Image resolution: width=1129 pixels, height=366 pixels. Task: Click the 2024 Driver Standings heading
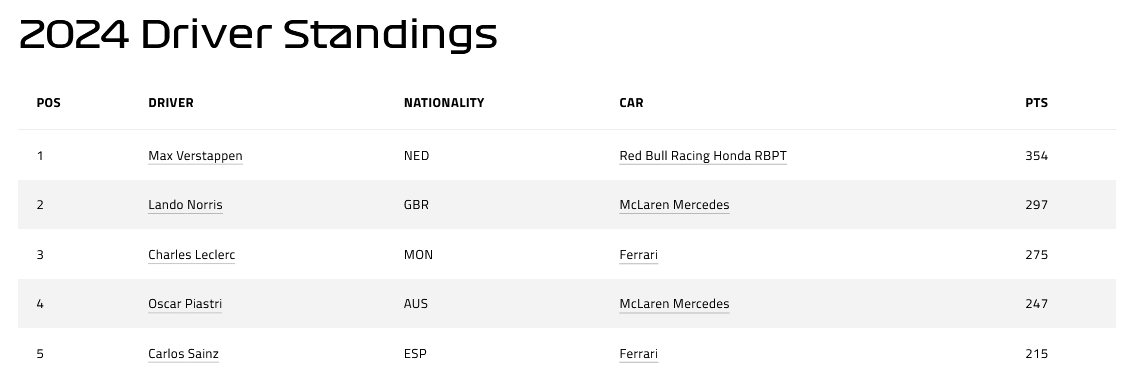258,35
